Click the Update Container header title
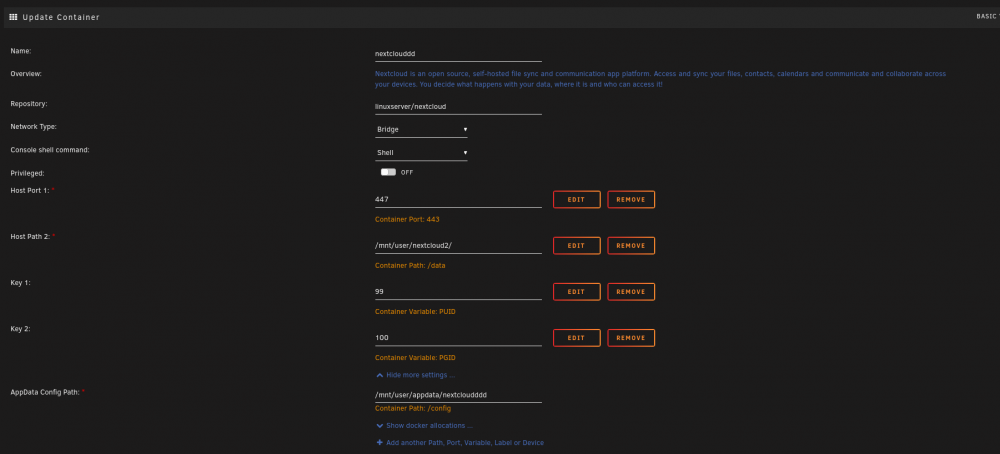Screen dimensions: 1000x454 click(61, 17)
